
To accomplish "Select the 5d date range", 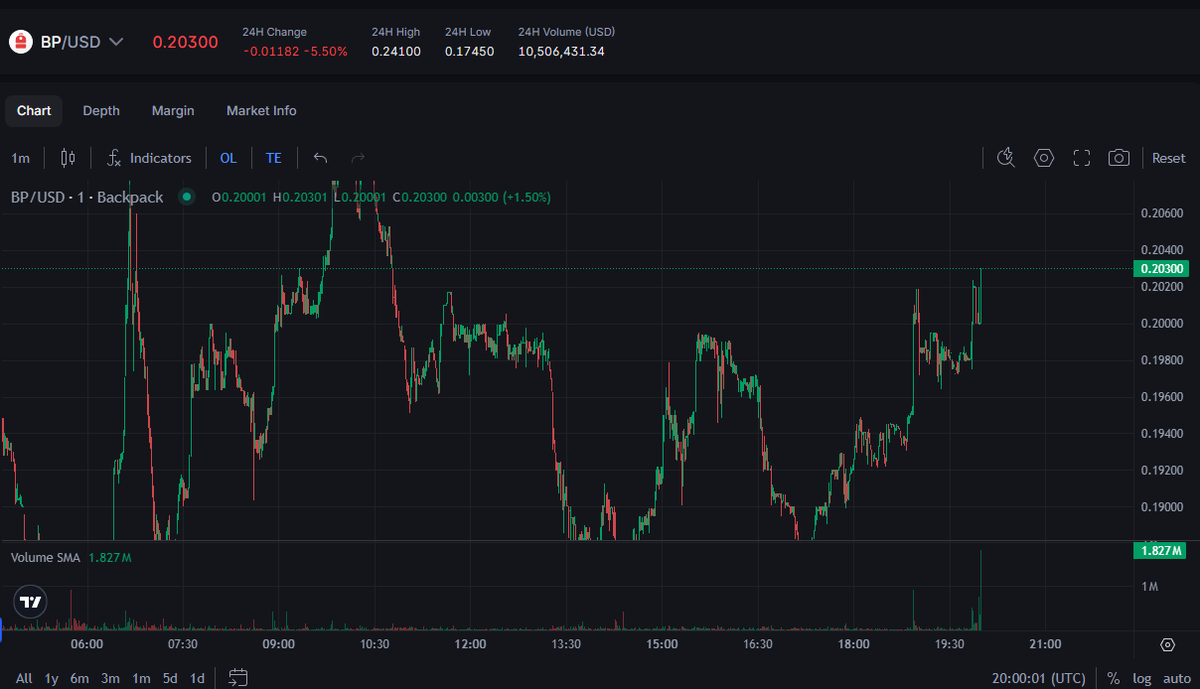I will point(171,678).
